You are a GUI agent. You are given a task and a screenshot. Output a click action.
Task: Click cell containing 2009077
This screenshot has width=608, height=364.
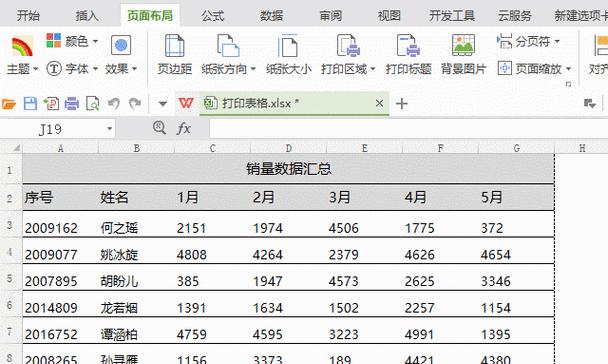[x=60, y=251]
